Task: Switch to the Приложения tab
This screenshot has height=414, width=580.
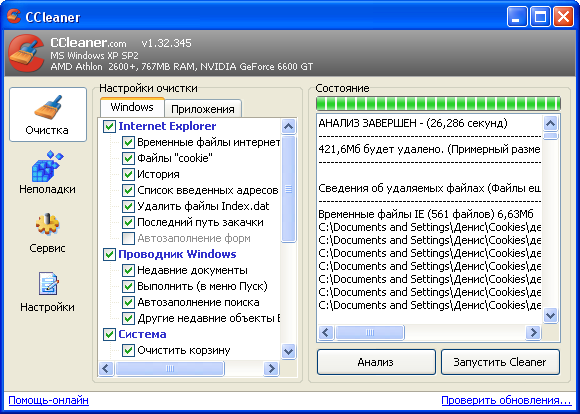Action: tap(203, 109)
